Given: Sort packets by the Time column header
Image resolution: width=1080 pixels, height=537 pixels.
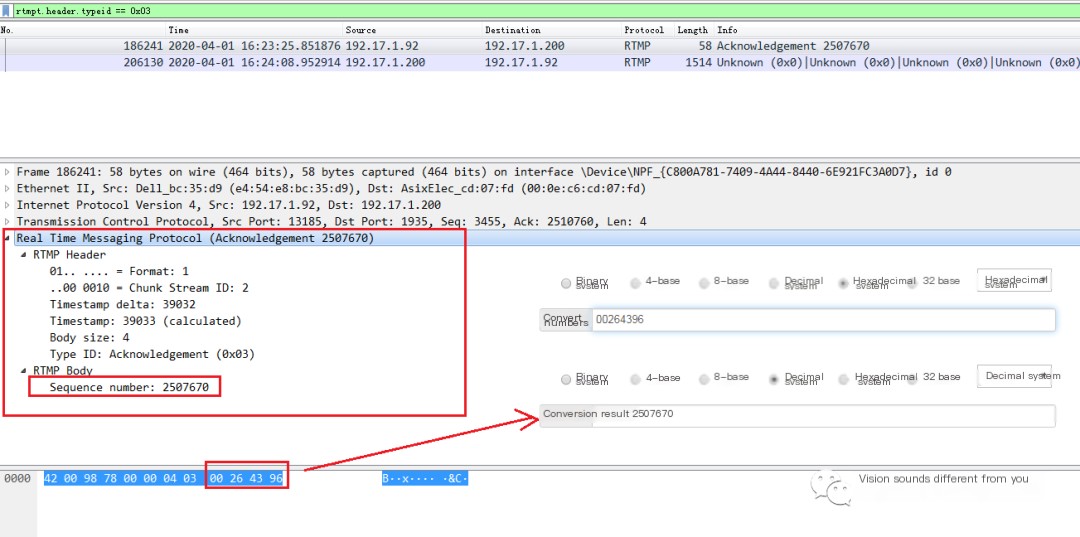Looking at the screenshot, I should [x=178, y=30].
